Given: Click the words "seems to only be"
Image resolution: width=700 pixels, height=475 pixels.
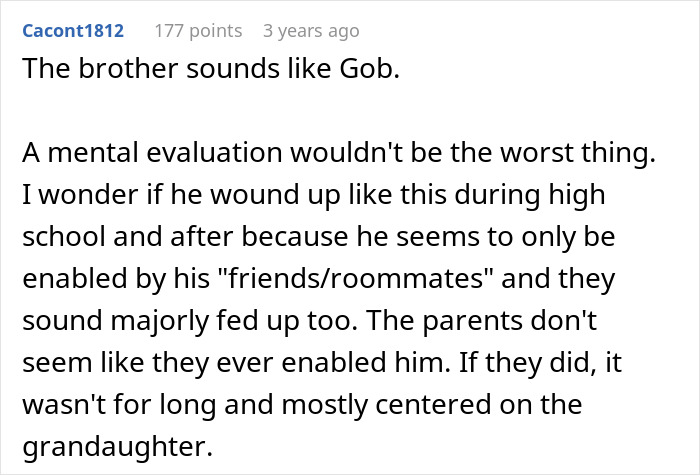Looking at the screenshot, I should coord(506,236).
